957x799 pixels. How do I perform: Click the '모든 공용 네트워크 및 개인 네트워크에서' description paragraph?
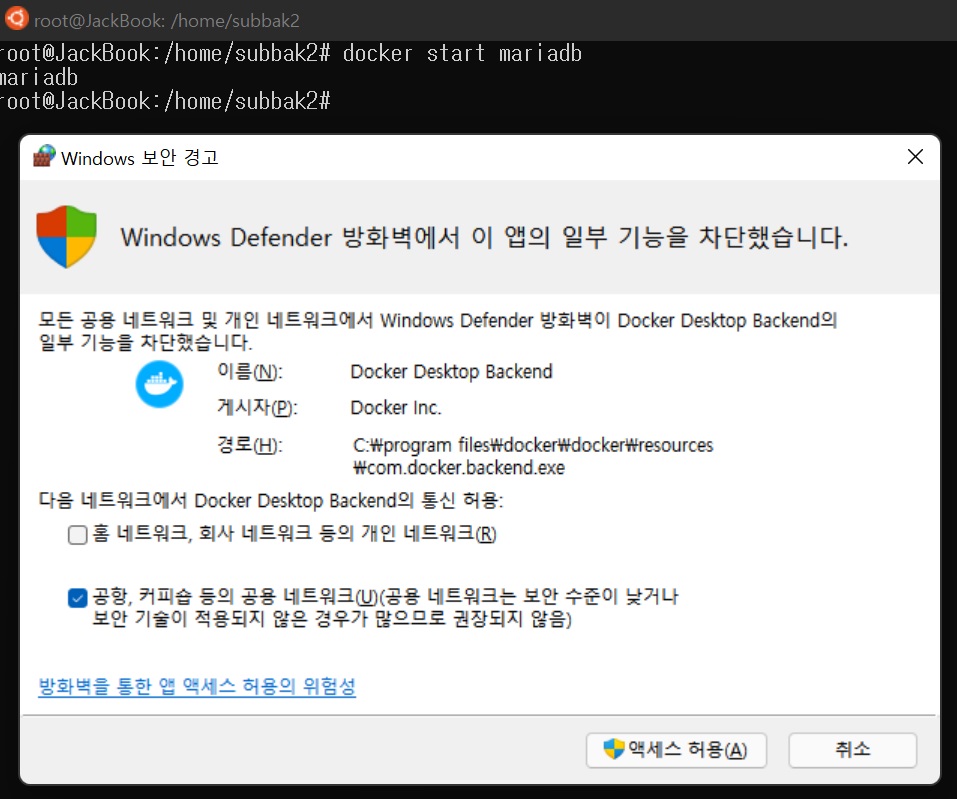click(438, 331)
